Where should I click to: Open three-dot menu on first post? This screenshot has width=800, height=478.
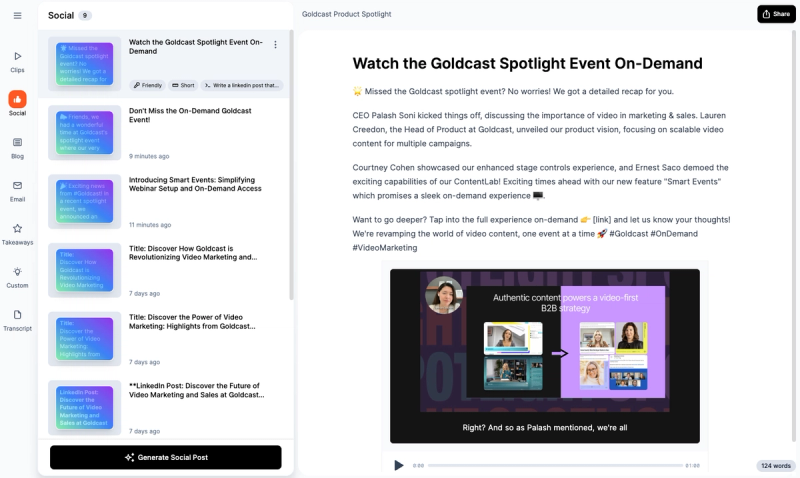(x=276, y=45)
